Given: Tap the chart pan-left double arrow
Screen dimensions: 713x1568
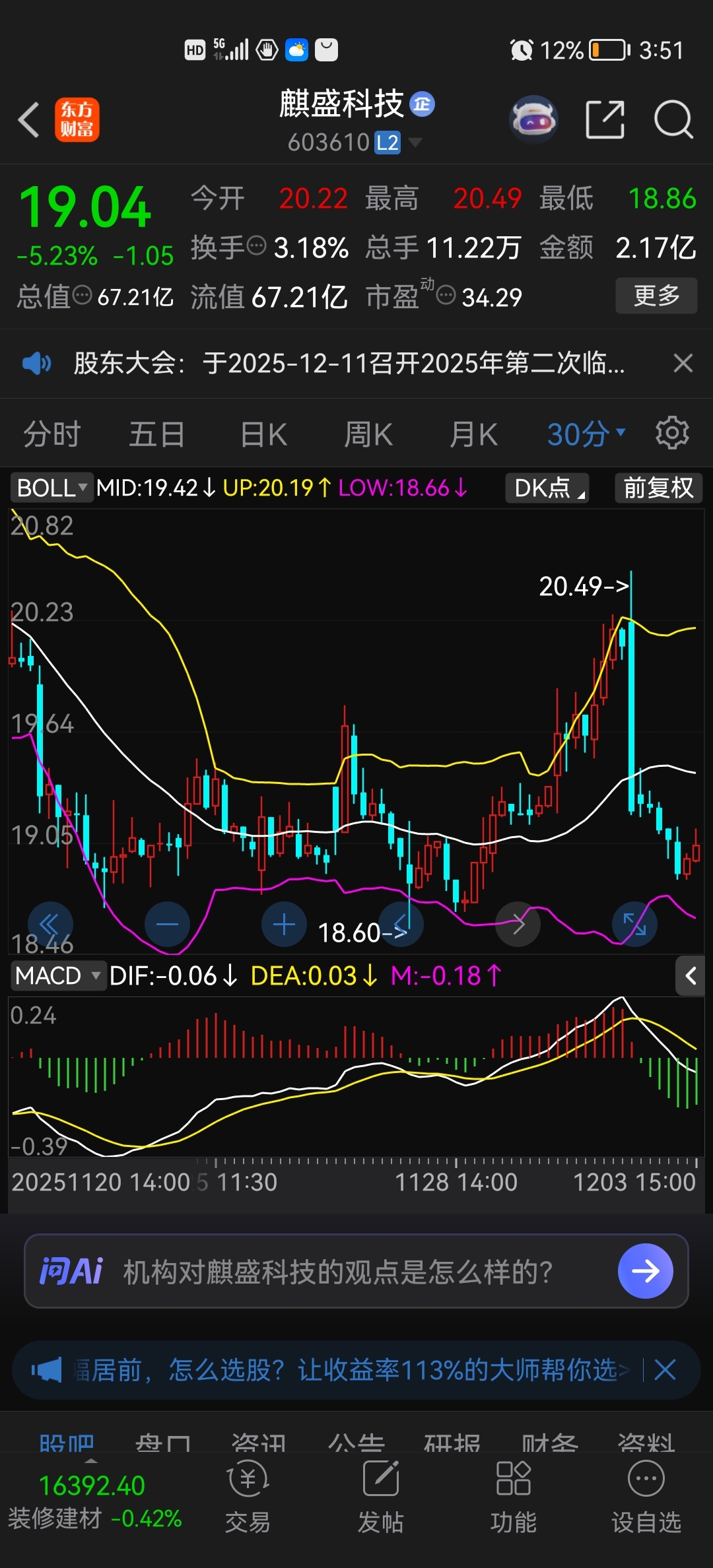Looking at the screenshot, I should point(50,924).
